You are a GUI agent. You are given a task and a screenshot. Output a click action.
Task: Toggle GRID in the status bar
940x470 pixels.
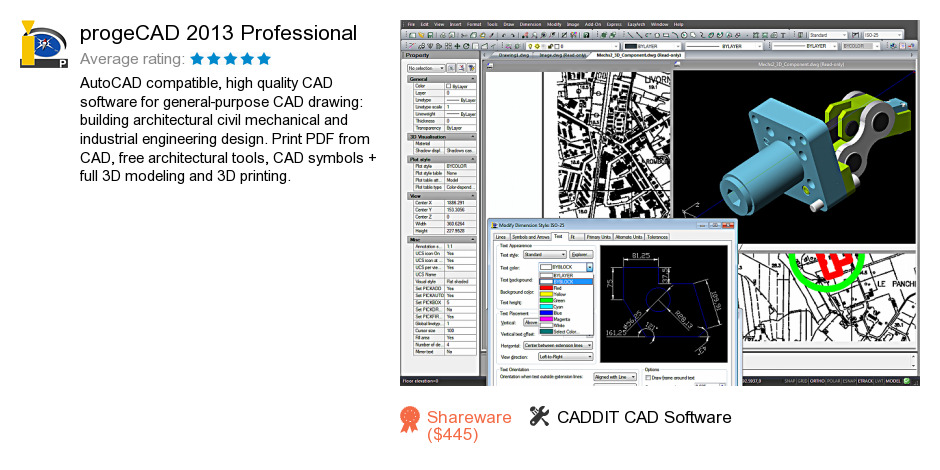pos(802,381)
